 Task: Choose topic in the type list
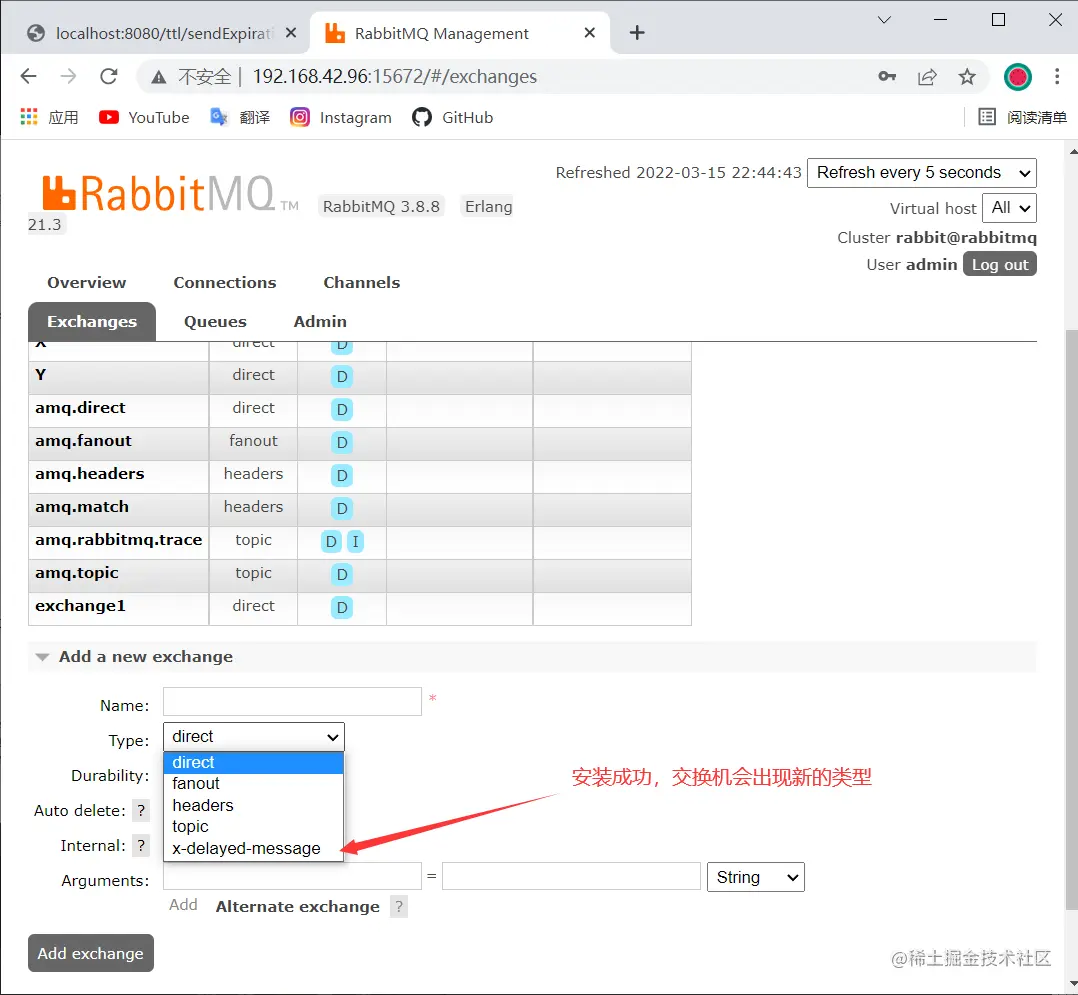tap(254, 827)
